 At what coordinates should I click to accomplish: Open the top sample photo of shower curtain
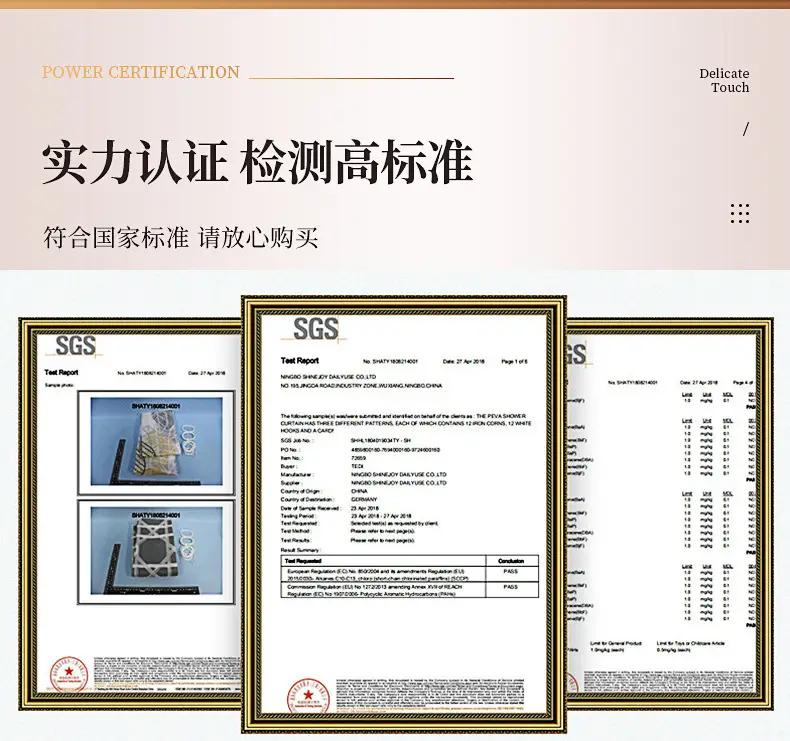(156, 442)
